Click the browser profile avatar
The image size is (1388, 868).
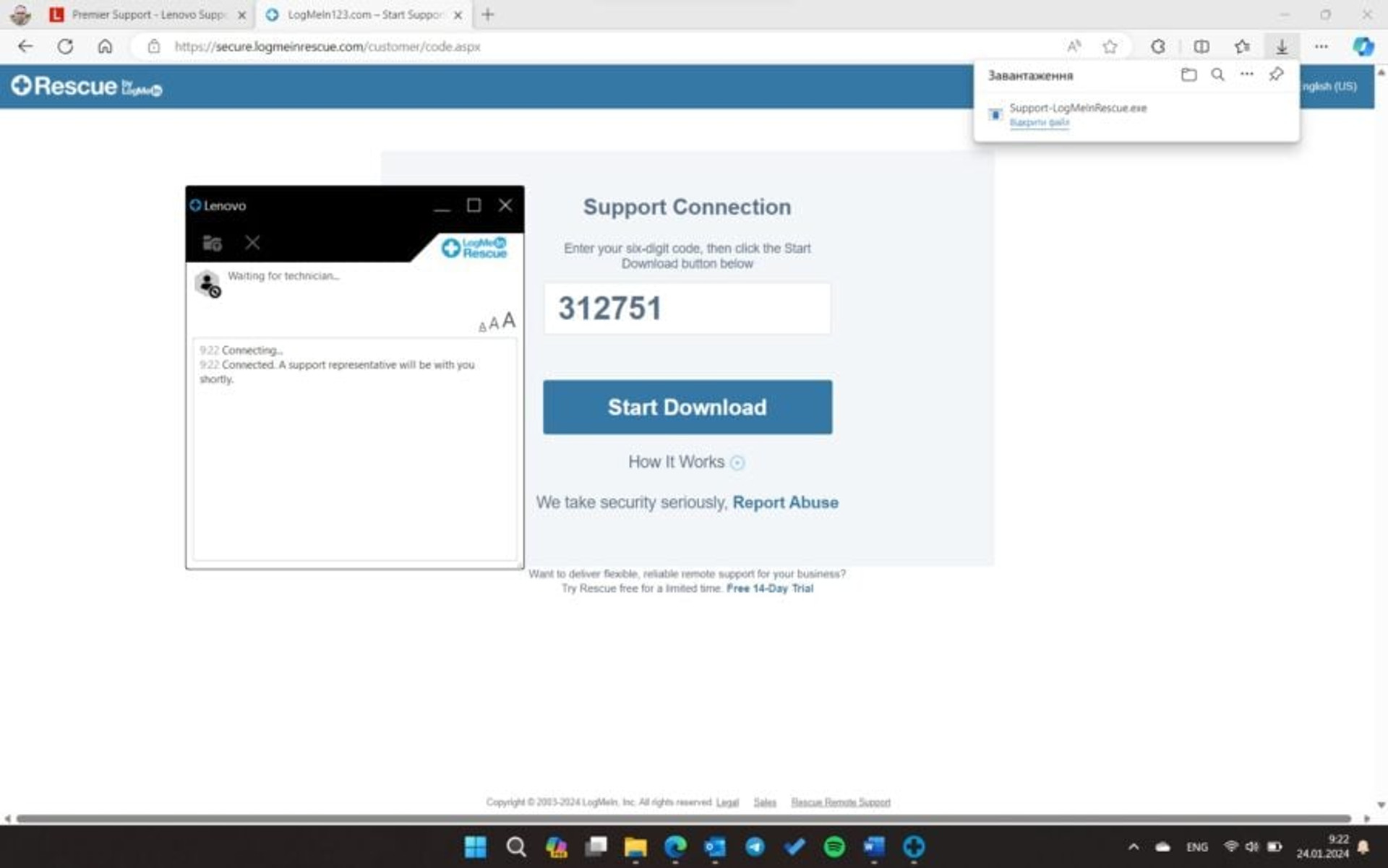(x=21, y=14)
